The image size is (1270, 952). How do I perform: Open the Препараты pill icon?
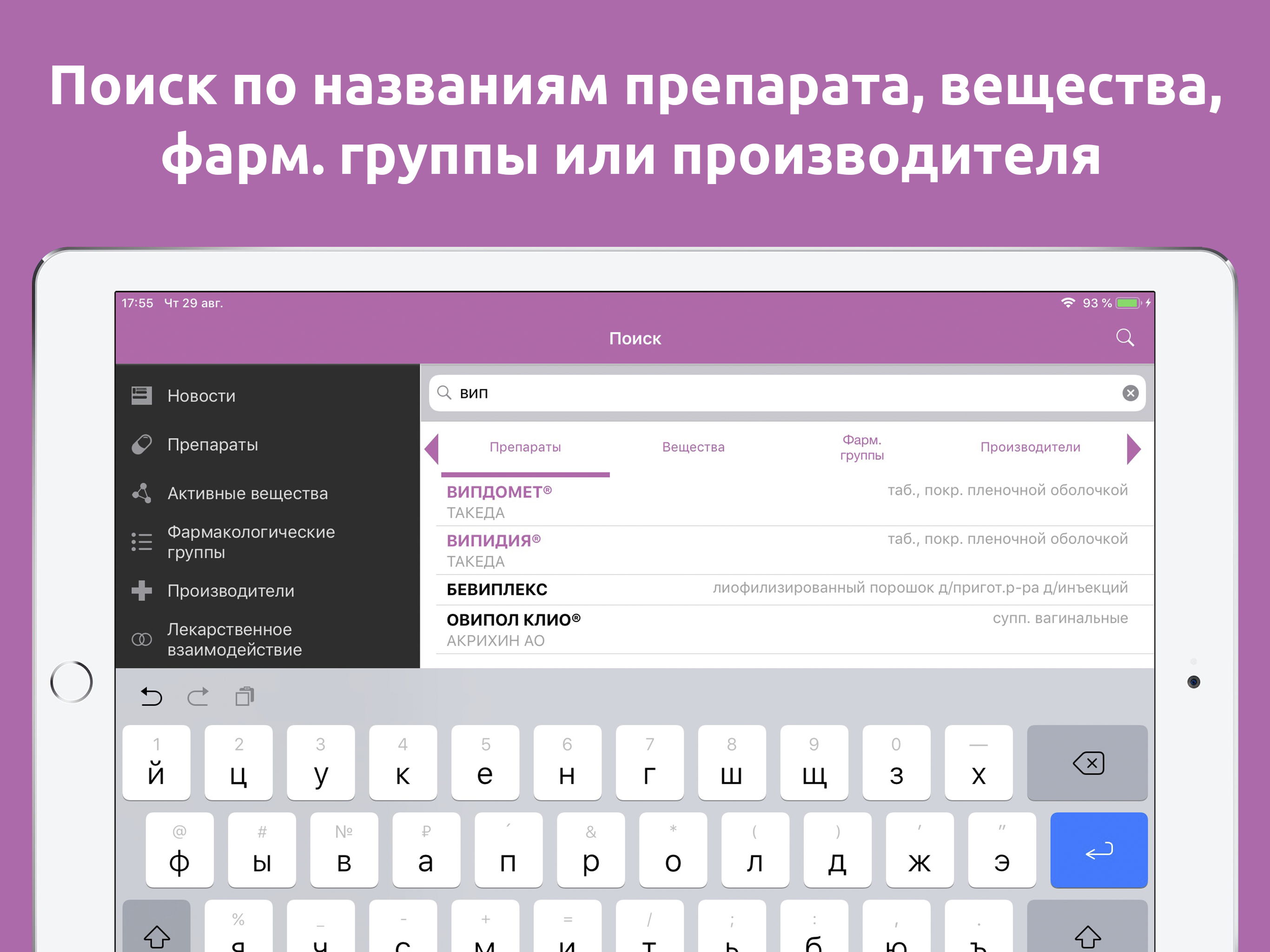(x=141, y=444)
